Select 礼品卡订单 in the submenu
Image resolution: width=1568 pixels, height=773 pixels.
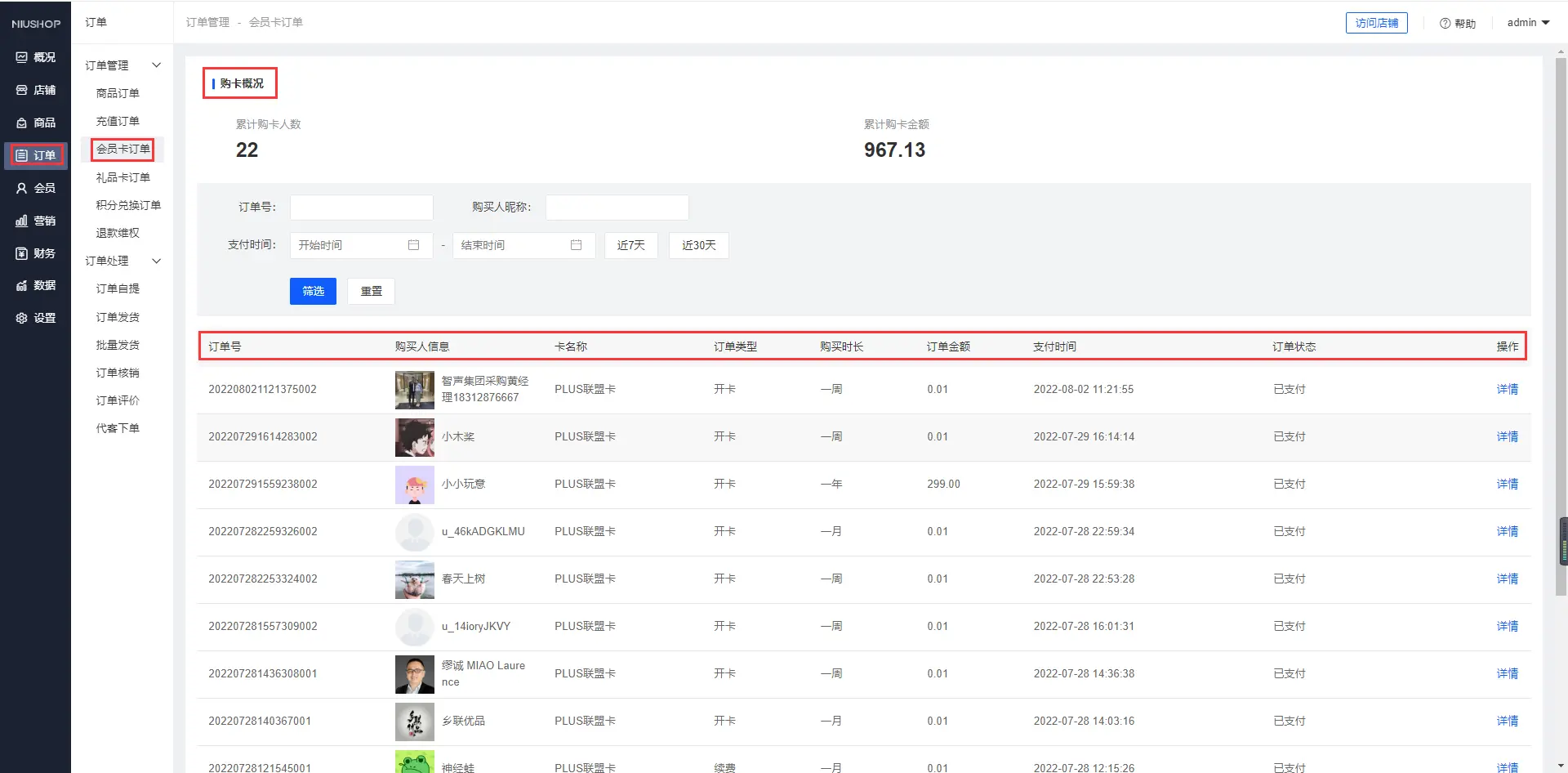click(122, 177)
